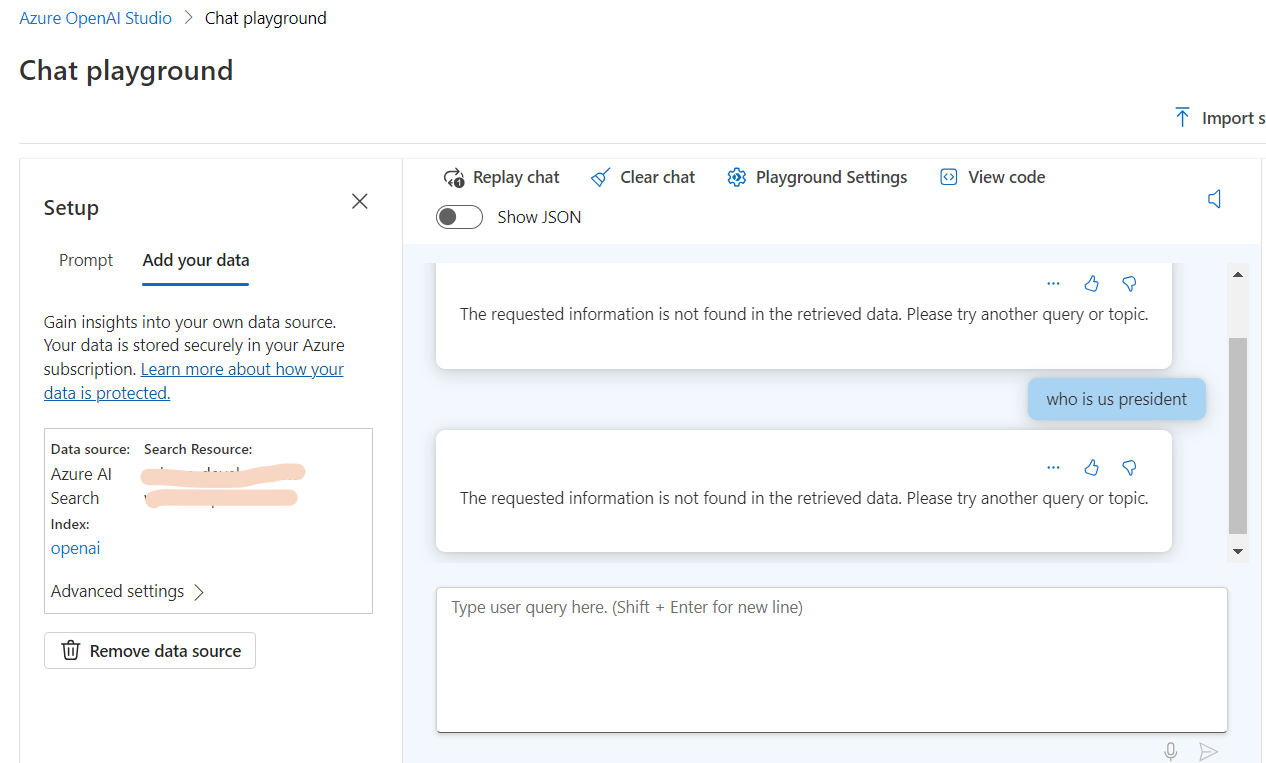This screenshot has height=763, width=1266.
Task: Click the 'Chat playground' page heading
Action: pyautogui.click(x=126, y=70)
